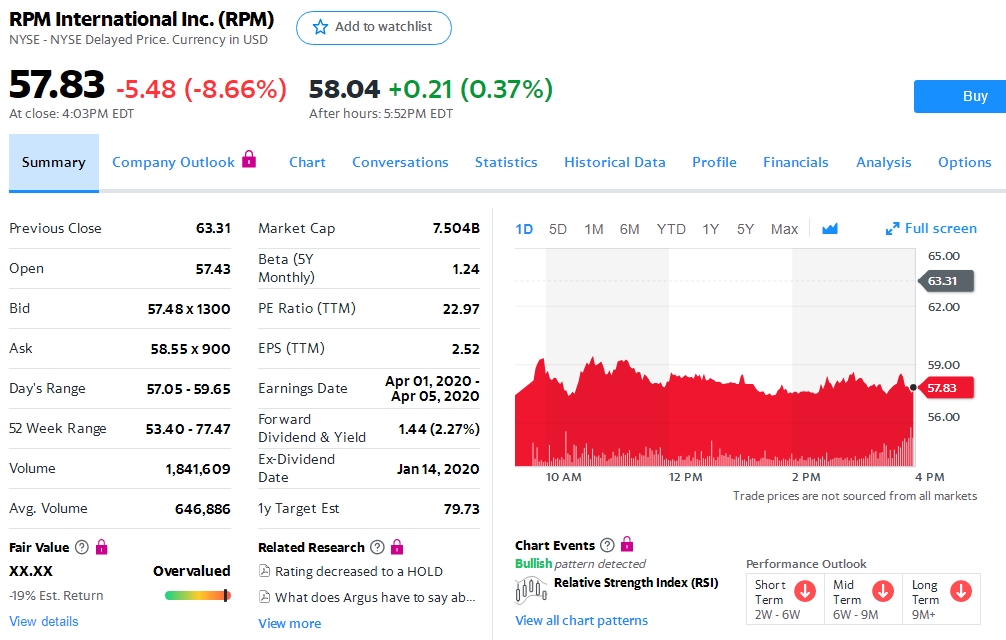Open the Analysis tab

883,162
